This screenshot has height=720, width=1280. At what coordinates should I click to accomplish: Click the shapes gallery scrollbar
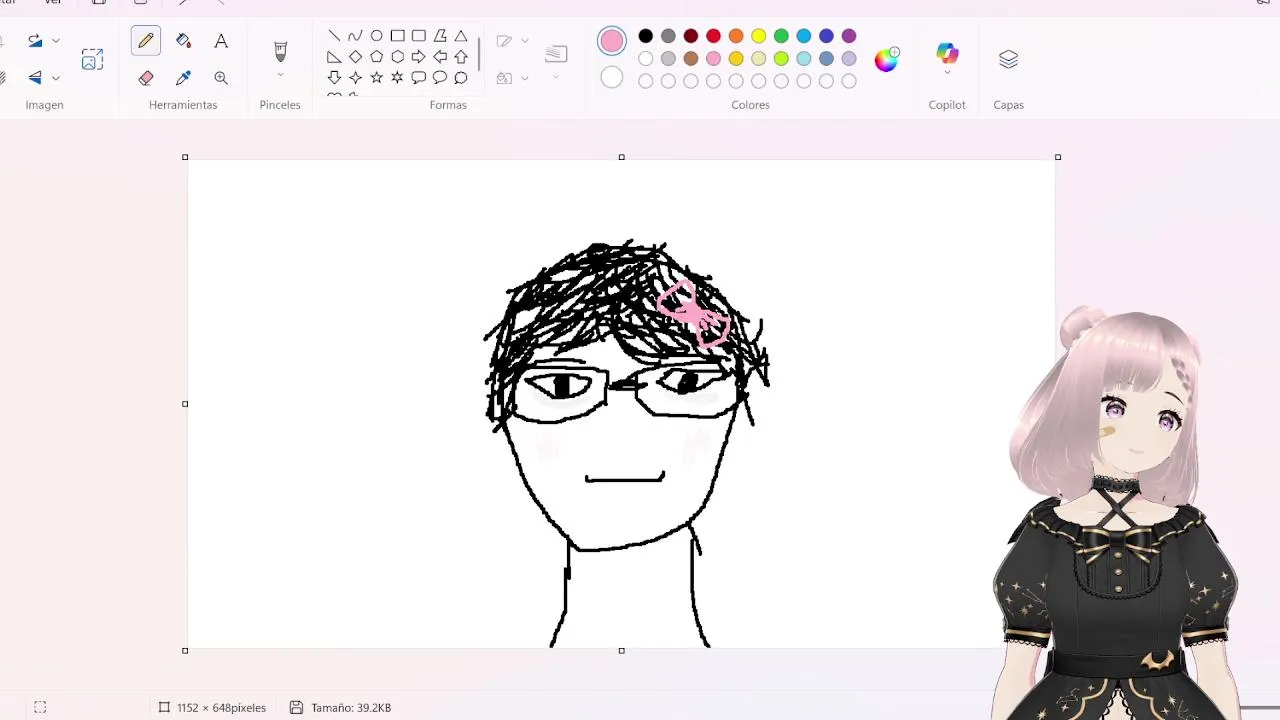tap(479, 53)
